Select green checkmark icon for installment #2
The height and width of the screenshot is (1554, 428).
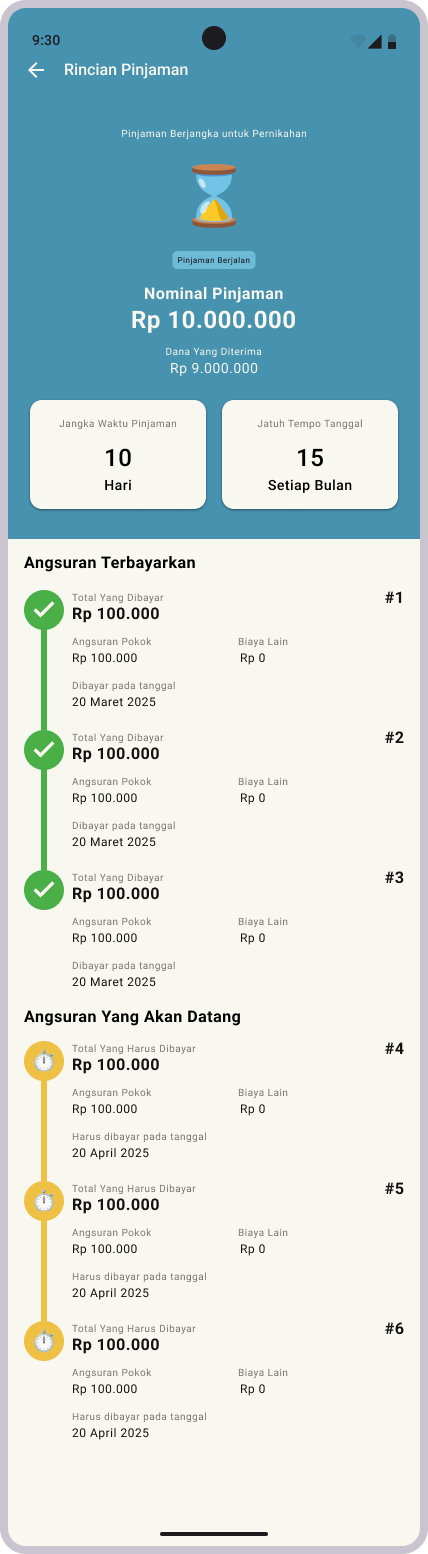pos(44,749)
